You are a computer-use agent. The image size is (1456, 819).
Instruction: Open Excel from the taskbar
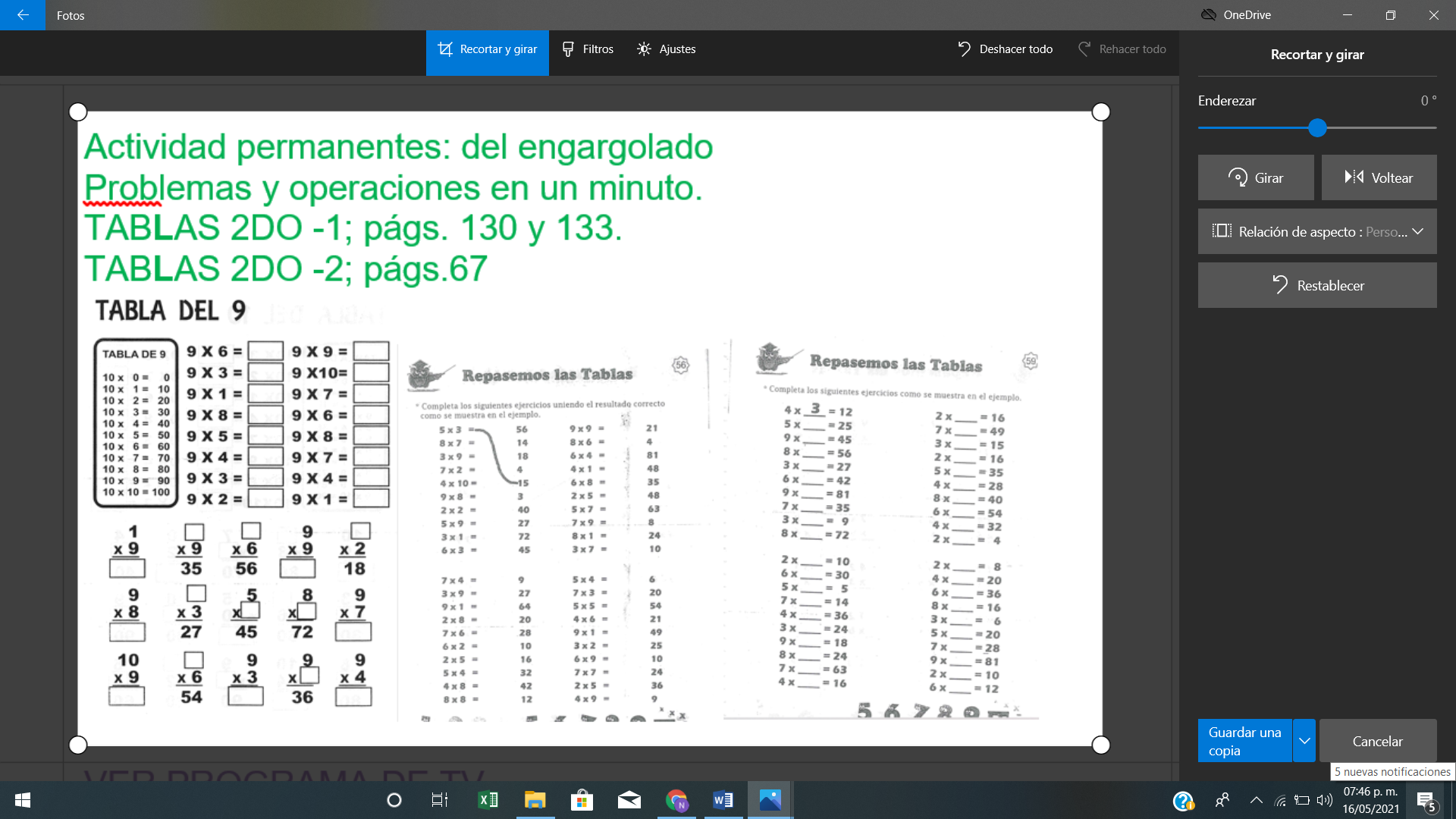click(x=488, y=800)
